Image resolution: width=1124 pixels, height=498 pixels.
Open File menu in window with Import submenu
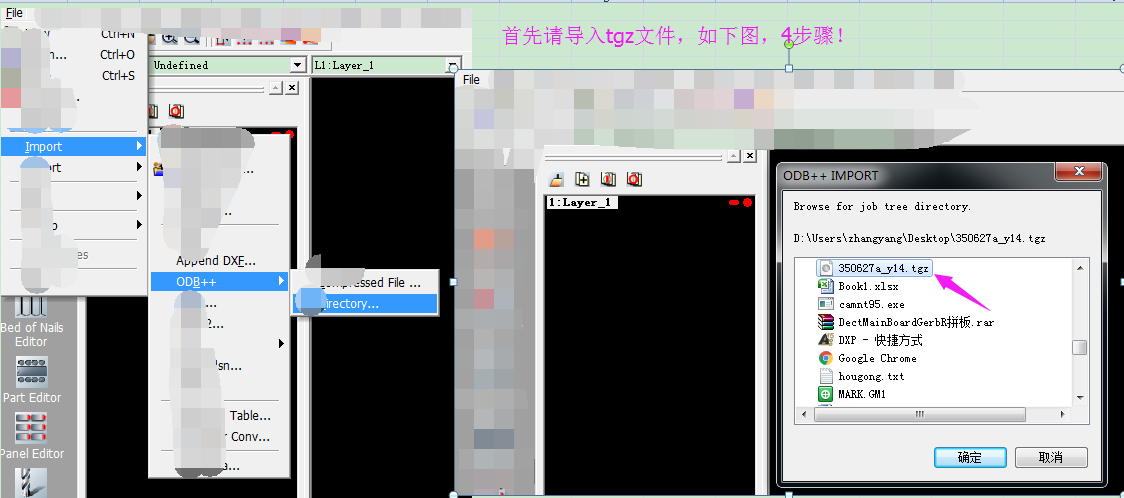pos(14,13)
